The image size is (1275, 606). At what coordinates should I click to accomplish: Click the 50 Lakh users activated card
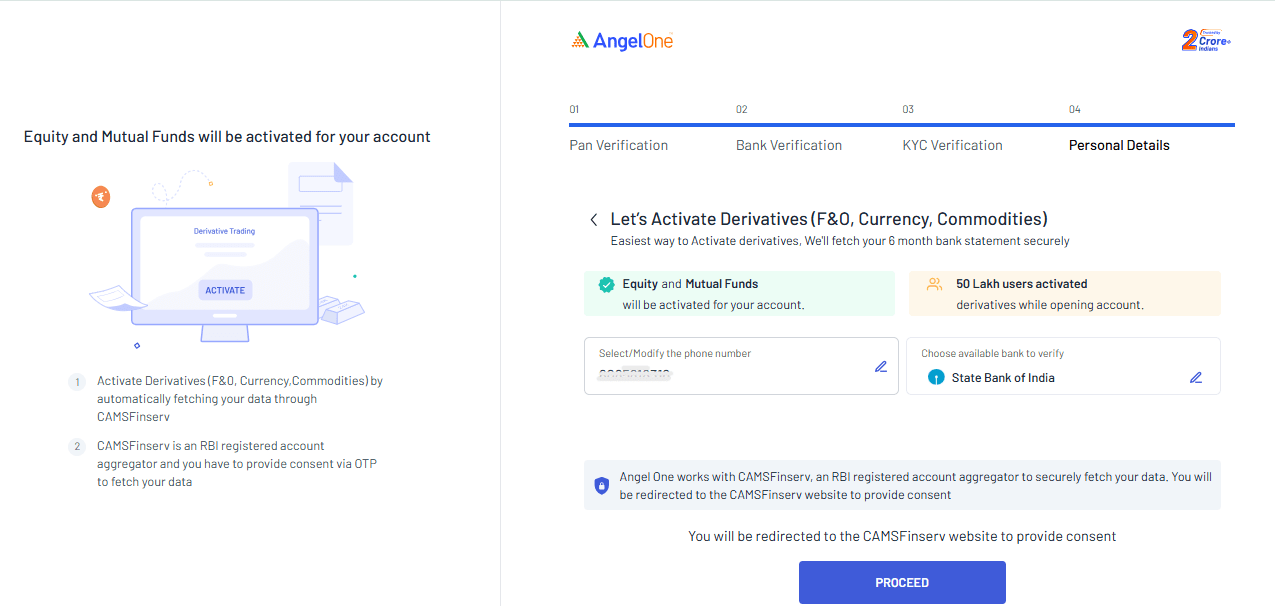coord(1065,294)
